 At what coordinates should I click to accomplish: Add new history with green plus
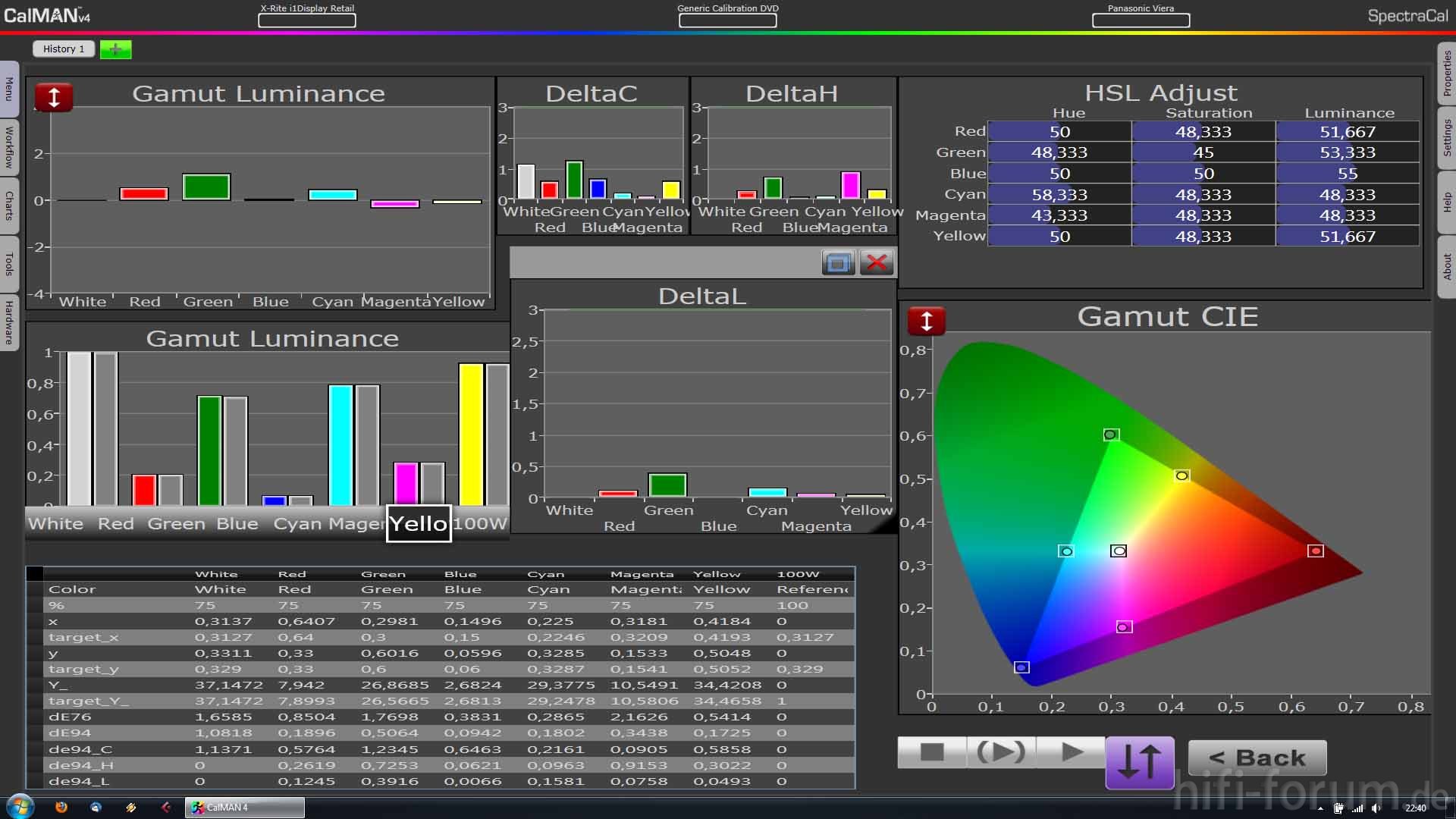(115, 49)
